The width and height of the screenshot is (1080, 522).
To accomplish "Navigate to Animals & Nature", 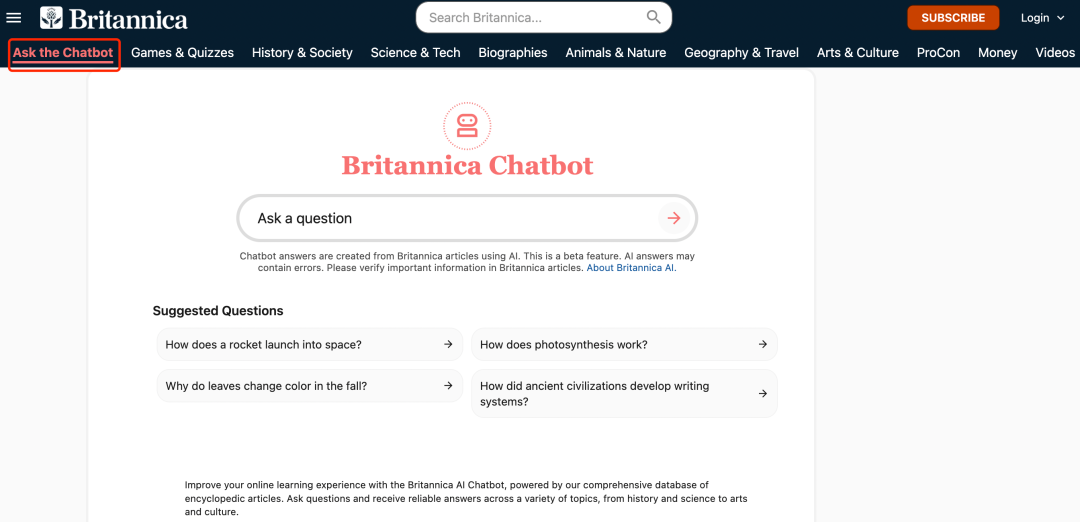I will 615,53.
